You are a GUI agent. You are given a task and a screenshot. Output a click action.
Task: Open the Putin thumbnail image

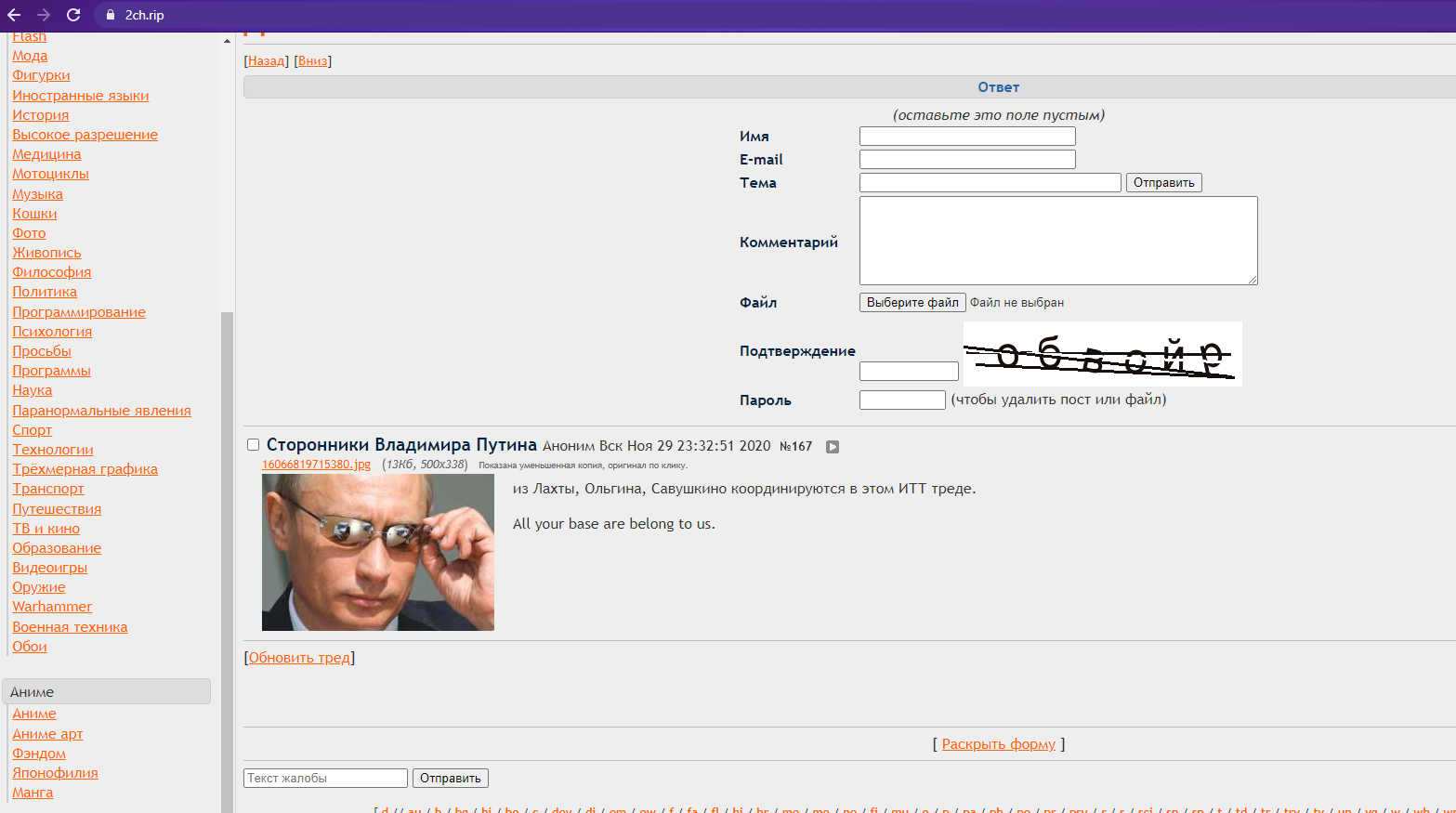point(378,552)
